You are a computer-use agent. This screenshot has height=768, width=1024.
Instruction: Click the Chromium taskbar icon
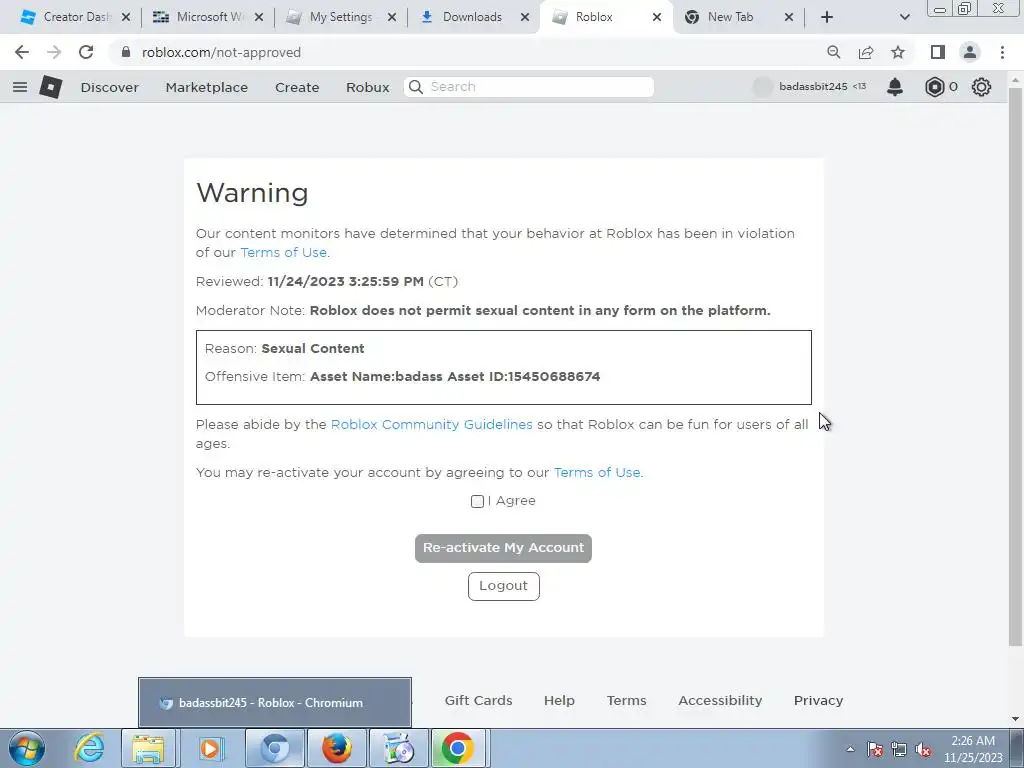coord(275,748)
